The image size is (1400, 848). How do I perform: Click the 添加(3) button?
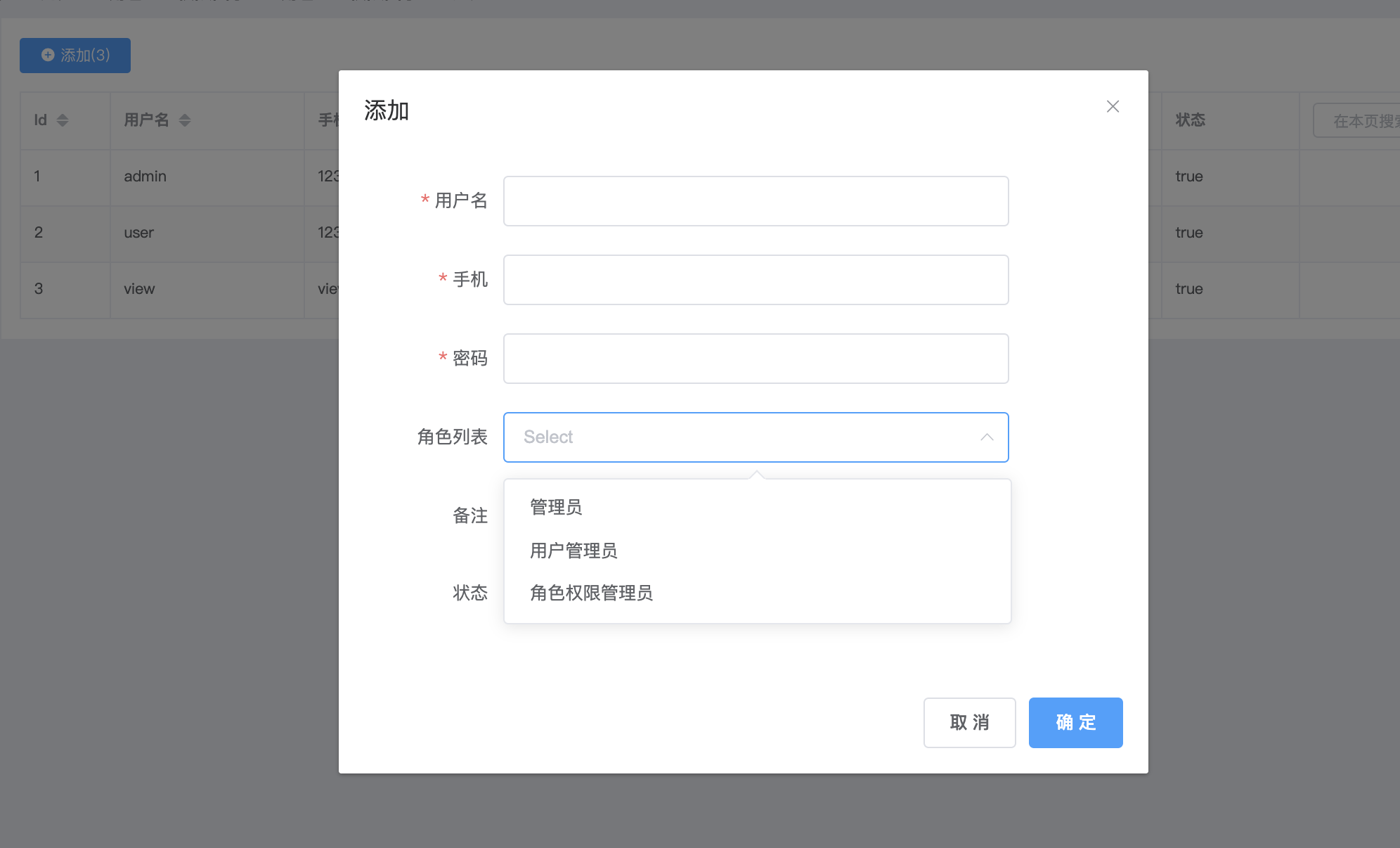point(75,56)
